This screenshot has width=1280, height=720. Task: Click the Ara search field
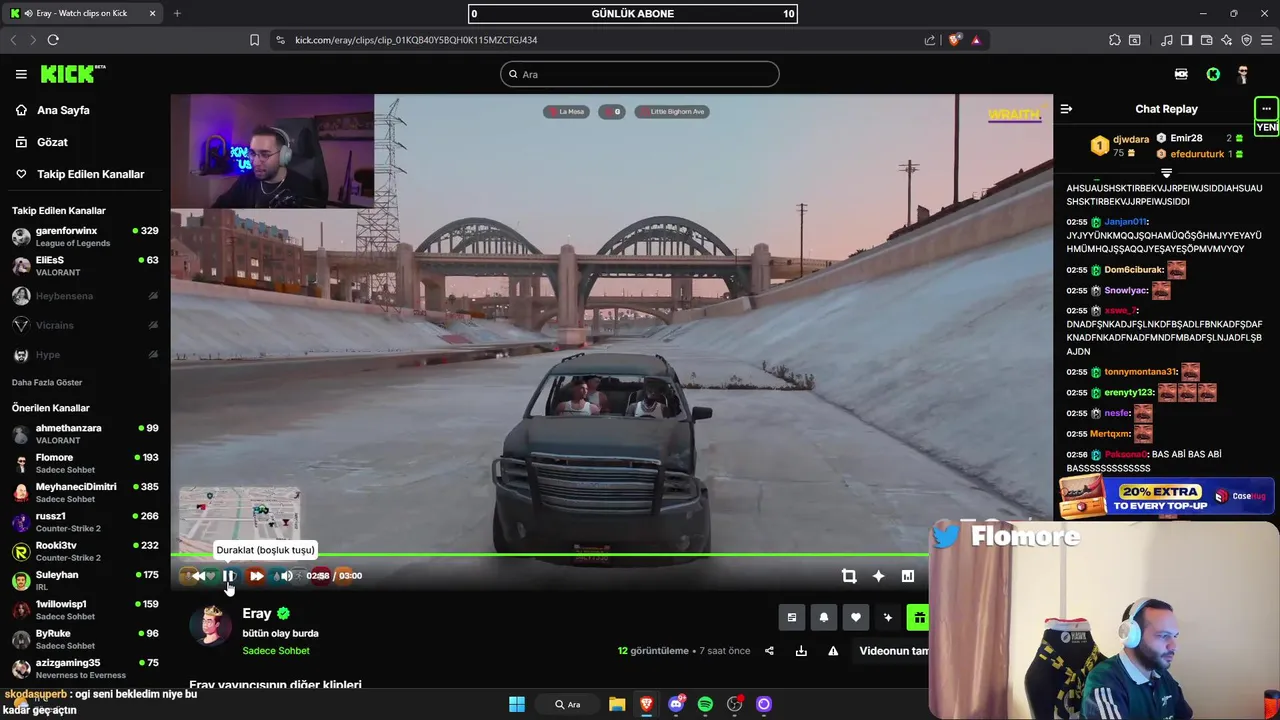pos(640,74)
